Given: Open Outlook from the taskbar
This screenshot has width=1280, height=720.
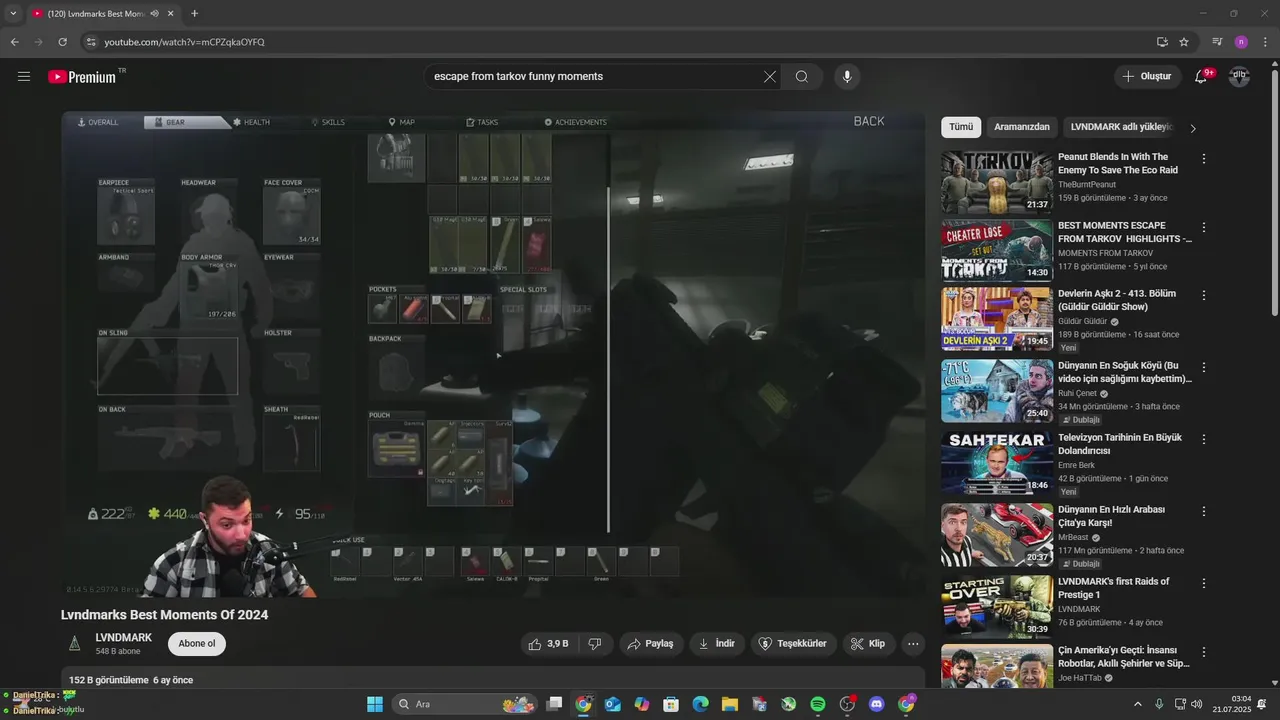Looking at the screenshot, I should pyautogui.click(x=613, y=704).
